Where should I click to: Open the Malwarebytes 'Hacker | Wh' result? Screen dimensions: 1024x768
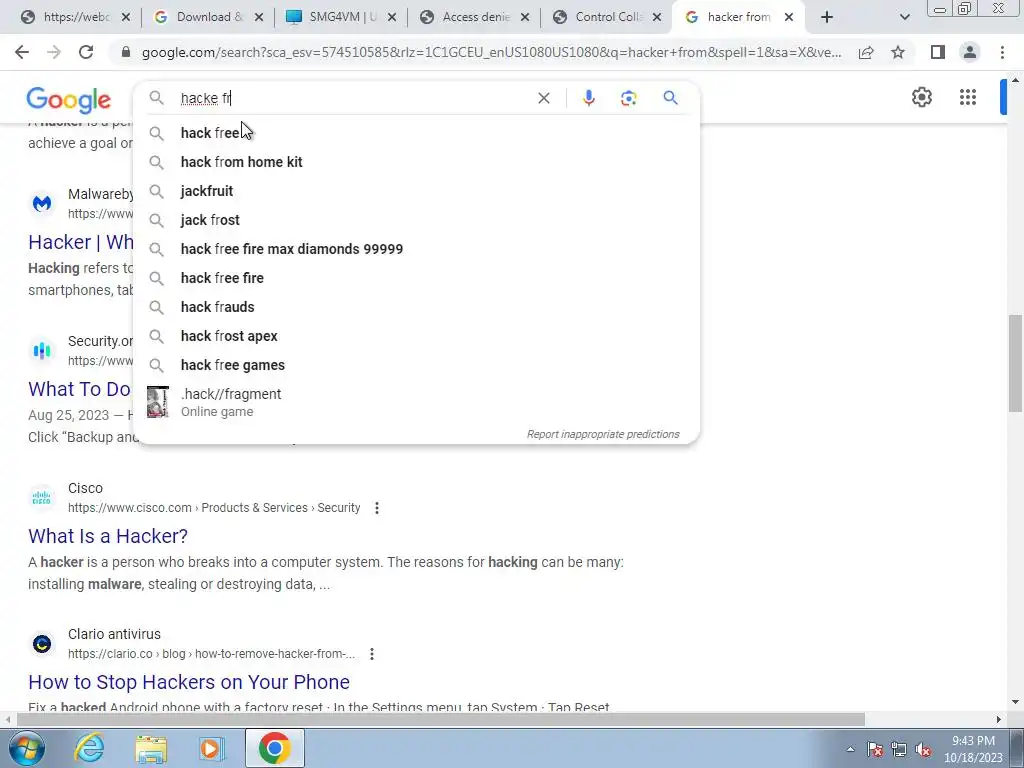pyautogui.click(x=80, y=242)
